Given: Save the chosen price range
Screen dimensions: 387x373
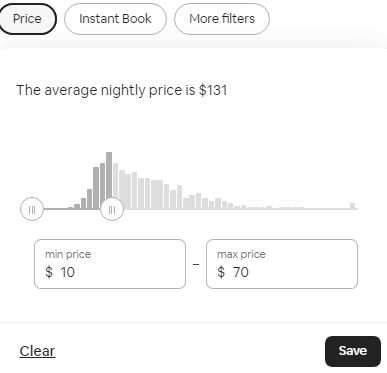Looking at the screenshot, I should pos(353,351).
